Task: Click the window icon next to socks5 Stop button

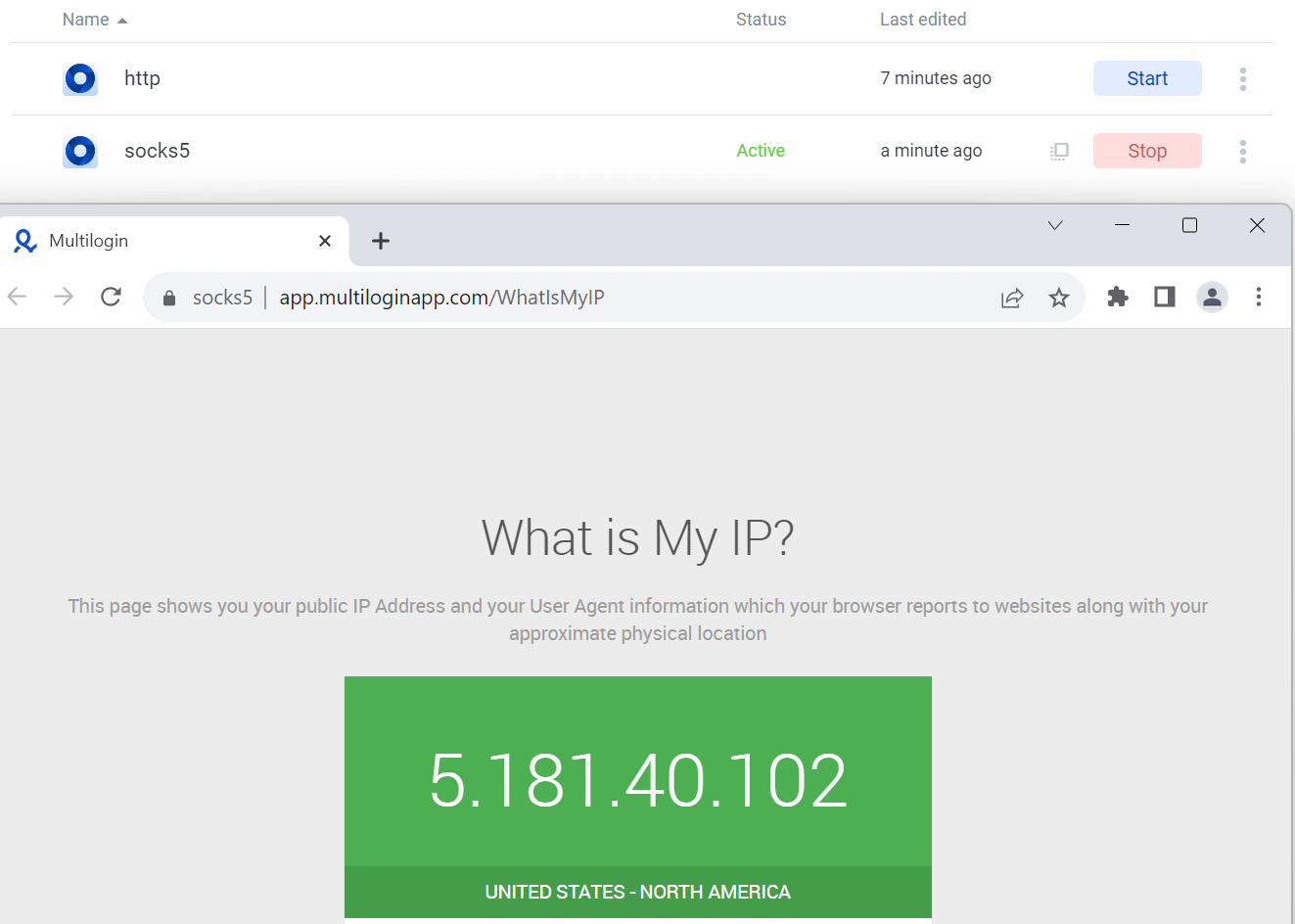Action: point(1059,151)
